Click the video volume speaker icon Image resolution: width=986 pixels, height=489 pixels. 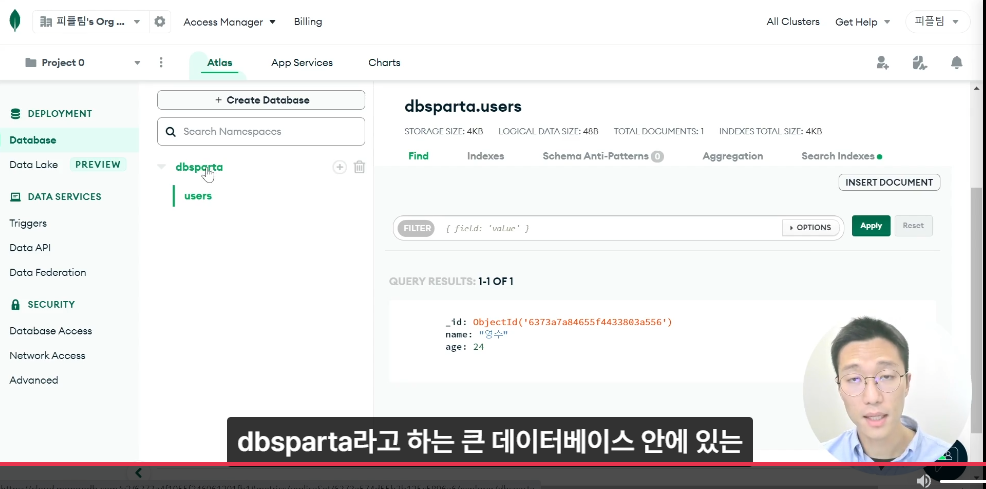924,481
